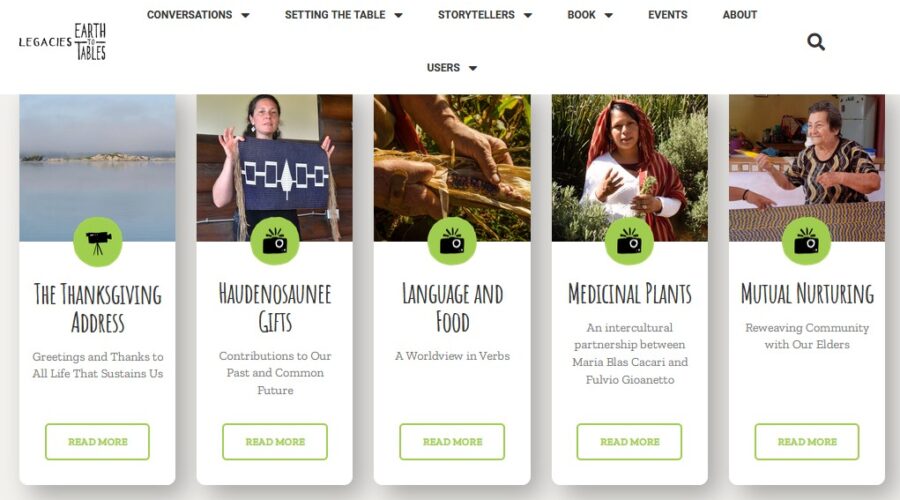The image size is (900, 500).
Task: Click the misty lake photo thumbnail
Action: coord(98,168)
